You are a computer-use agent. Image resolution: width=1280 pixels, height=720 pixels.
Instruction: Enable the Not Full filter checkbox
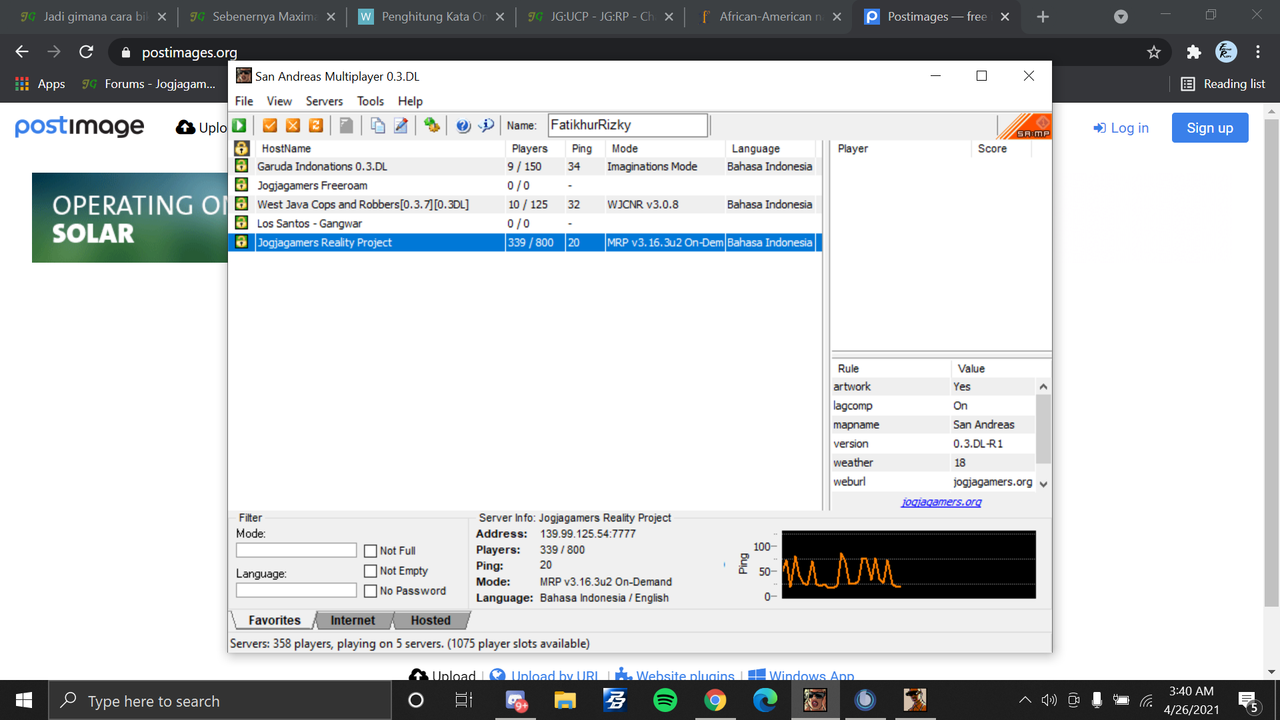click(x=370, y=551)
